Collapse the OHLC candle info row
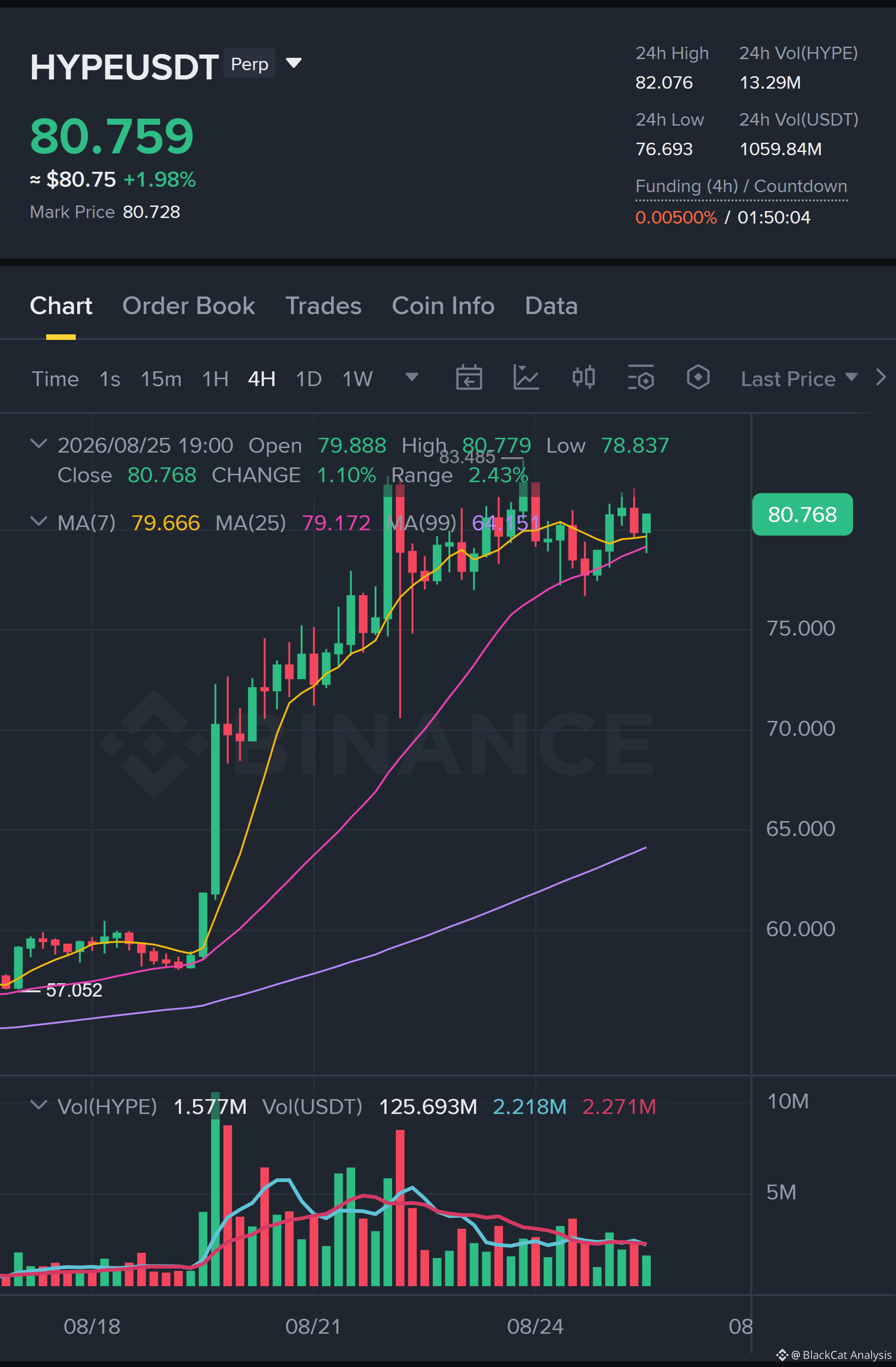Viewport: 896px width, 1367px height. pyautogui.click(x=38, y=443)
